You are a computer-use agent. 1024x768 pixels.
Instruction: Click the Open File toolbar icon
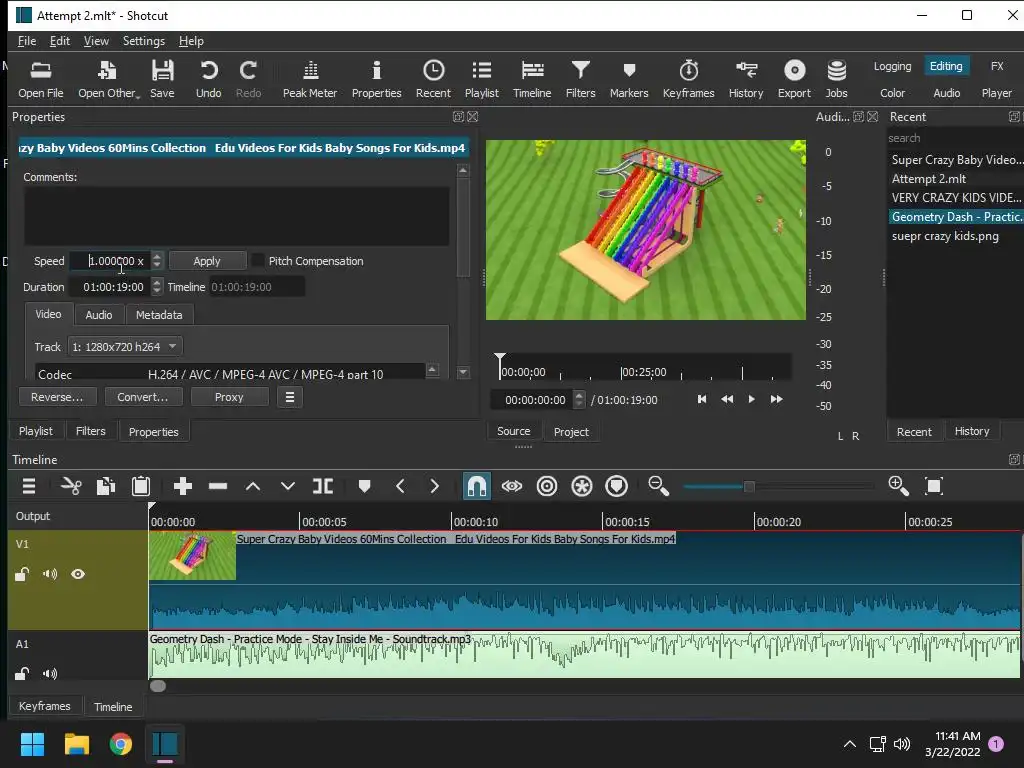coord(40,79)
